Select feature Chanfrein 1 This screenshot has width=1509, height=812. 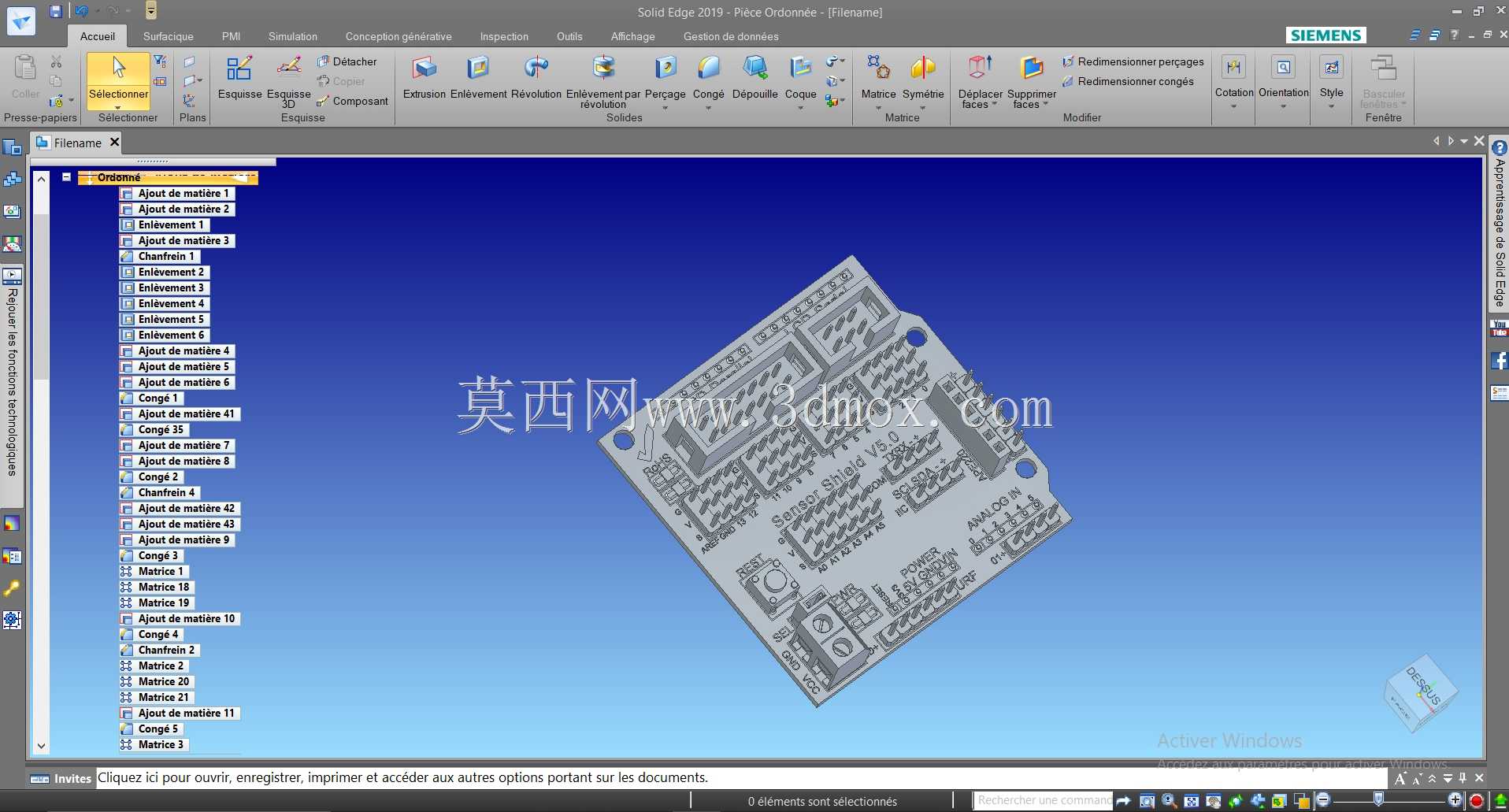[x=160, y=256]
